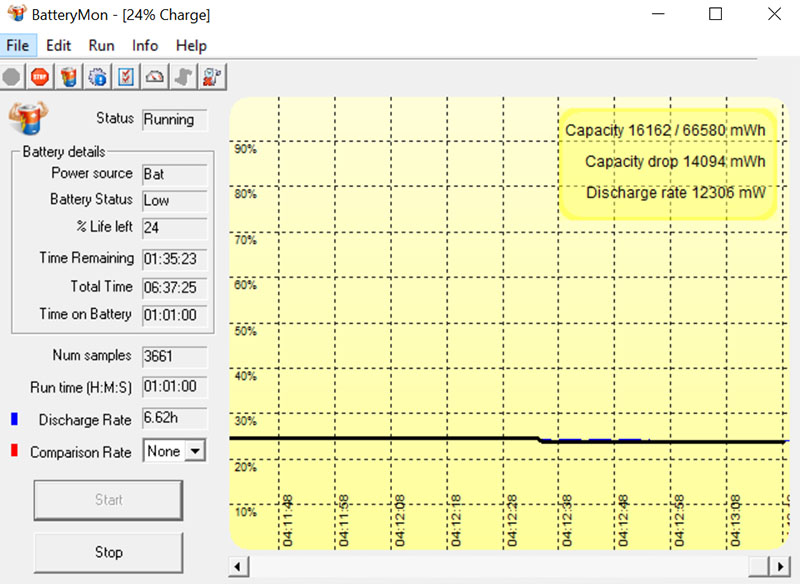Click the BatteryMon - [24% Charge] window title
Viewport: 800px width, 584px height.
click(121, 15)
